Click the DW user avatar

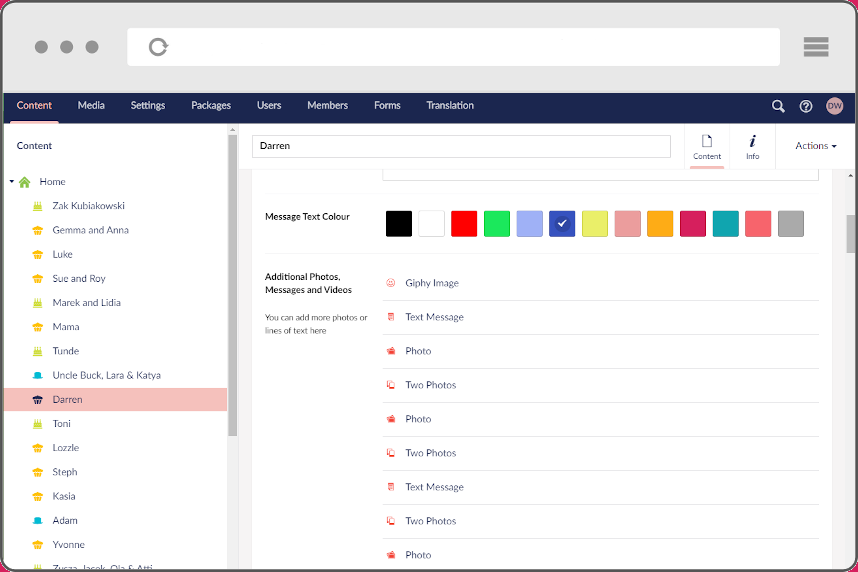[x=834, y=106]
